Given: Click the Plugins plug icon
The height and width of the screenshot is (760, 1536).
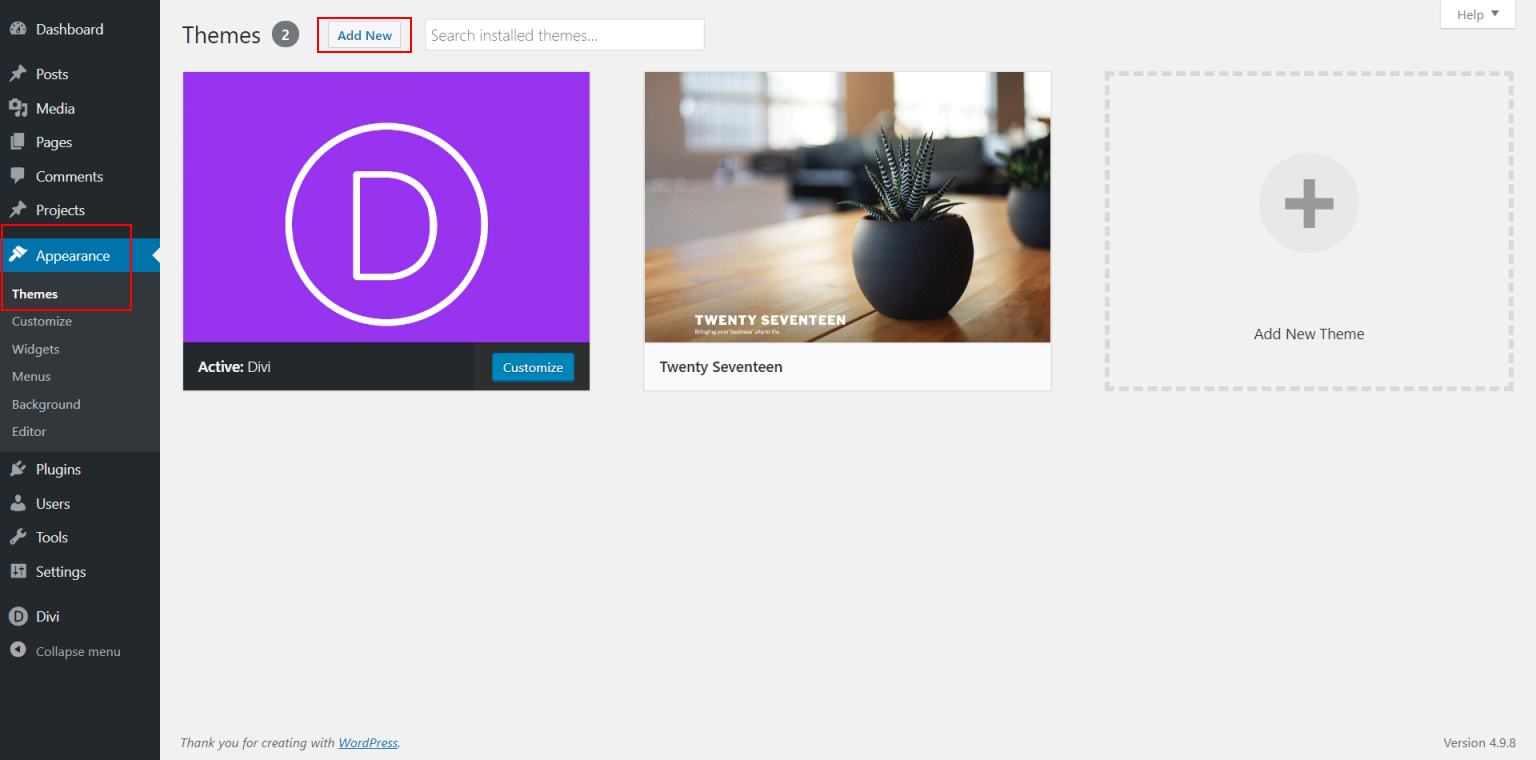Looking at the screenshot, I should pyautogui.click(x=17, y=469).
